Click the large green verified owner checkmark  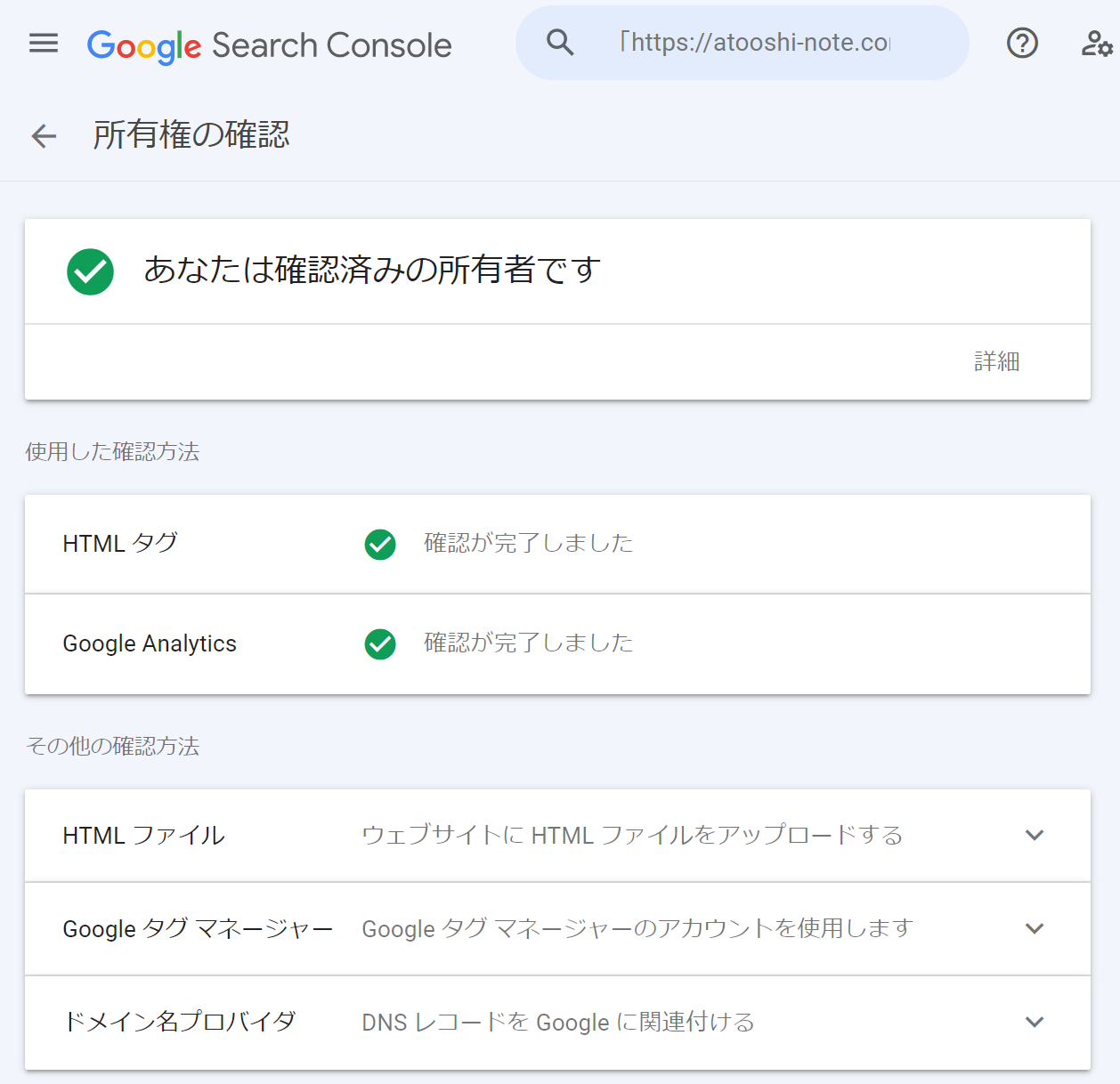(91, 271)
